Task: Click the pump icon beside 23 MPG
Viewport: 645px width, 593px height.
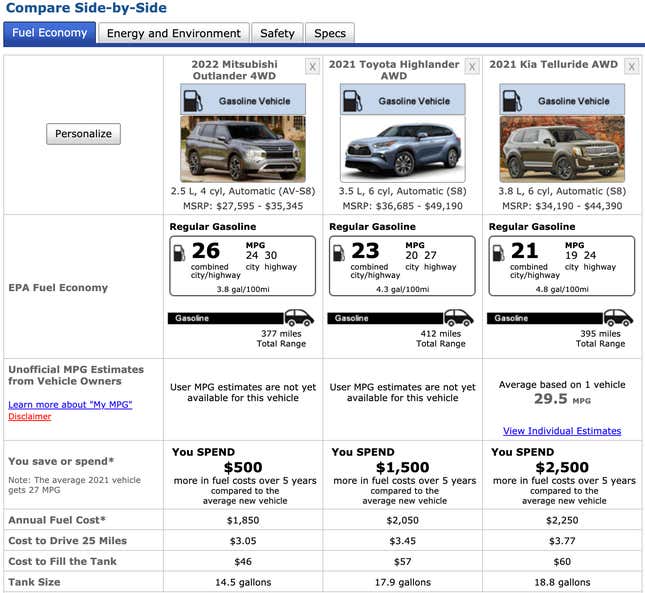Action: pyautogui.click(x=339, y=253)
